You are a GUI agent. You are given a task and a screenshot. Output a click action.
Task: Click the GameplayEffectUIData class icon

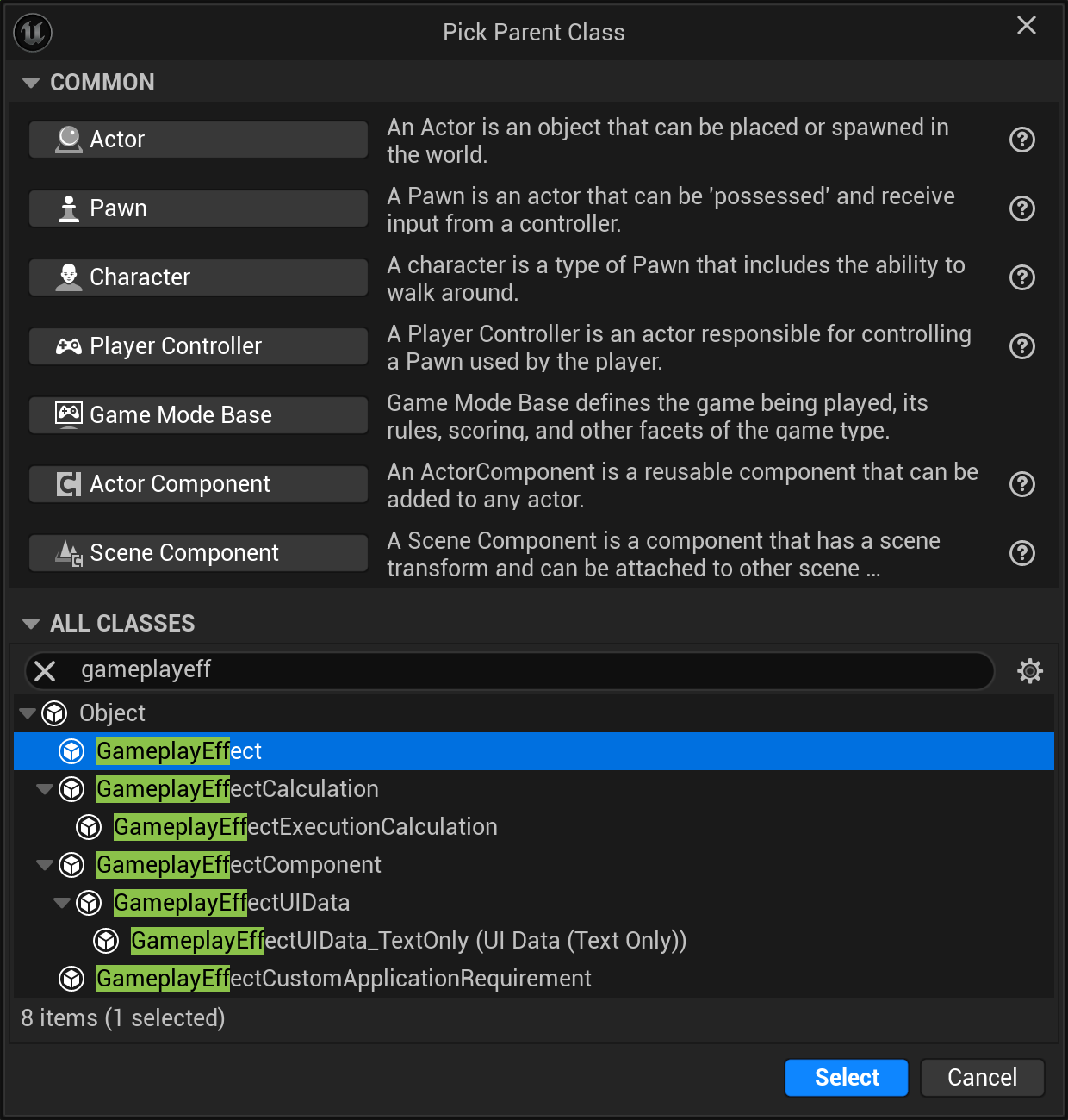(x=89, y=903)
